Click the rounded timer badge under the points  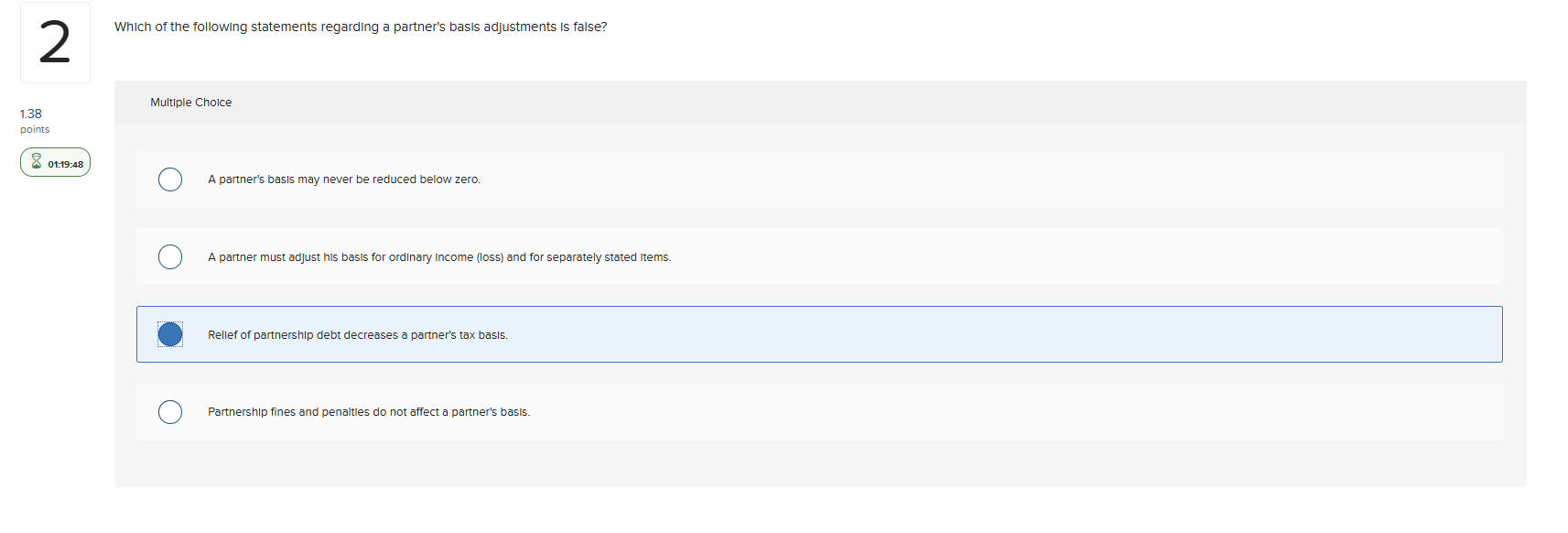tap(55, 162)
